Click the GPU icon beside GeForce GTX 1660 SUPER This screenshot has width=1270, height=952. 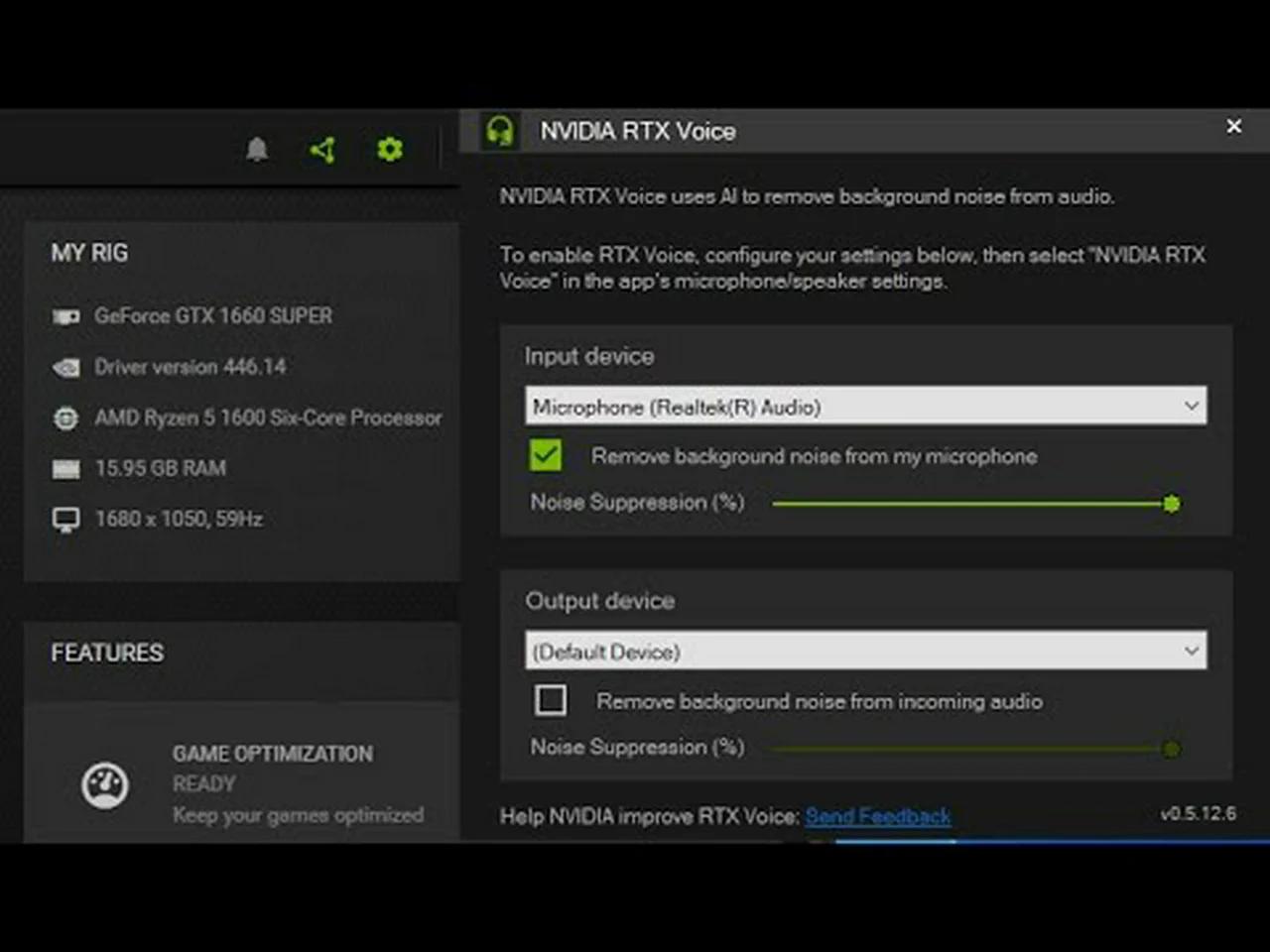pyautogui.click(x=65, y=316)
